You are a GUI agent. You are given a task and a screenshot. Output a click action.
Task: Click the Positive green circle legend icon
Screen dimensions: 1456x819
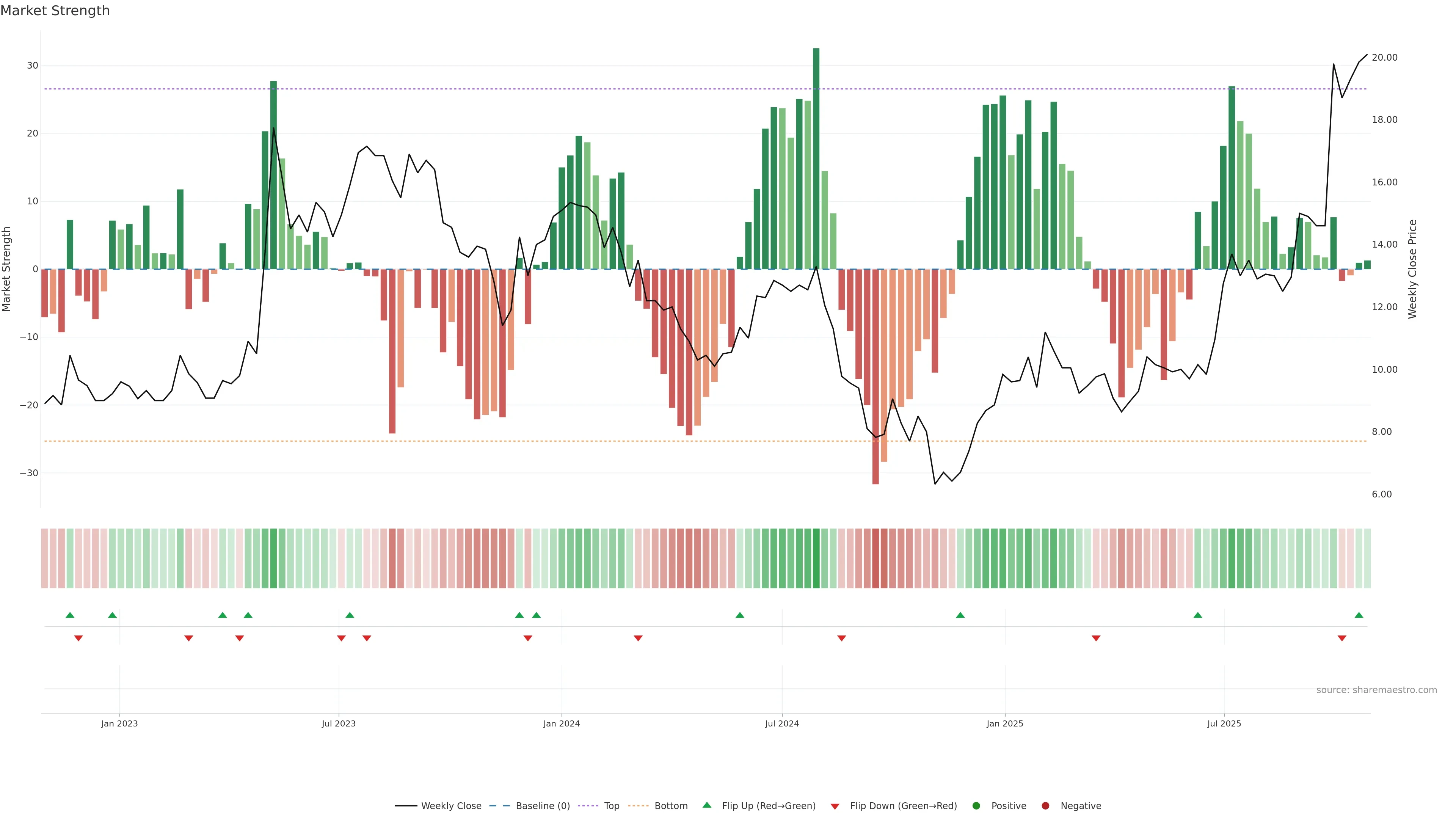coord(976,806)
